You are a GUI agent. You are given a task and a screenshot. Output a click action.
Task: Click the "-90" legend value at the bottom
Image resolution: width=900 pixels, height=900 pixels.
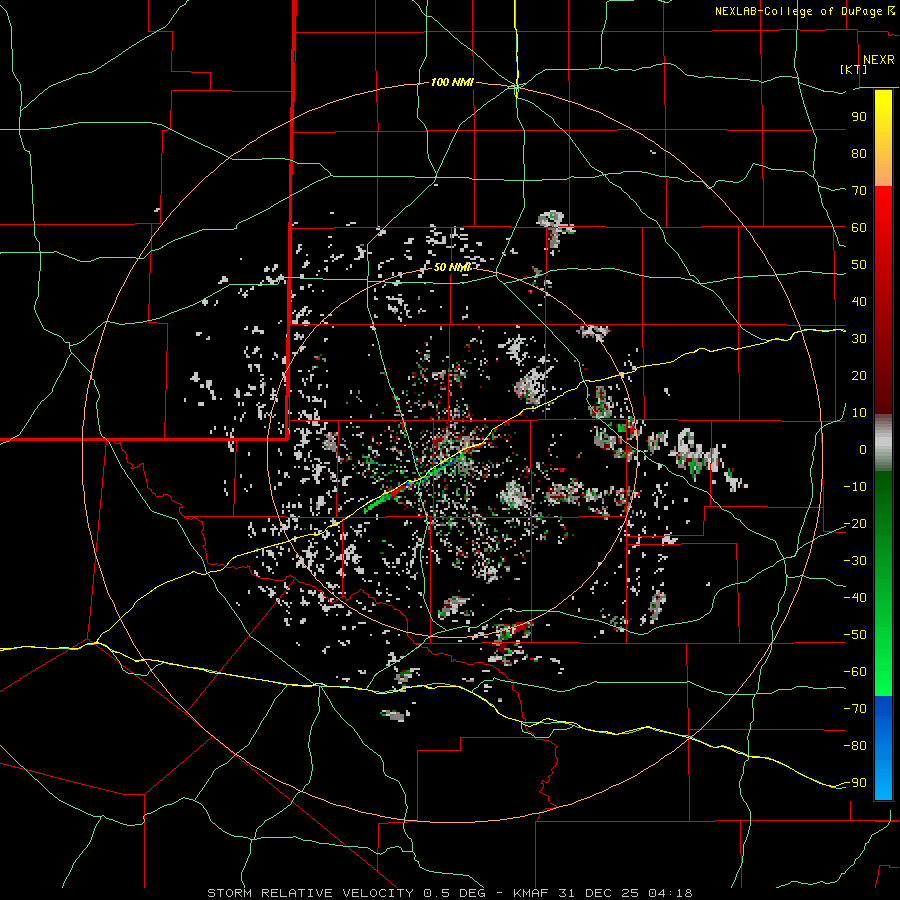pyautogui.click(x=856, y=783)
